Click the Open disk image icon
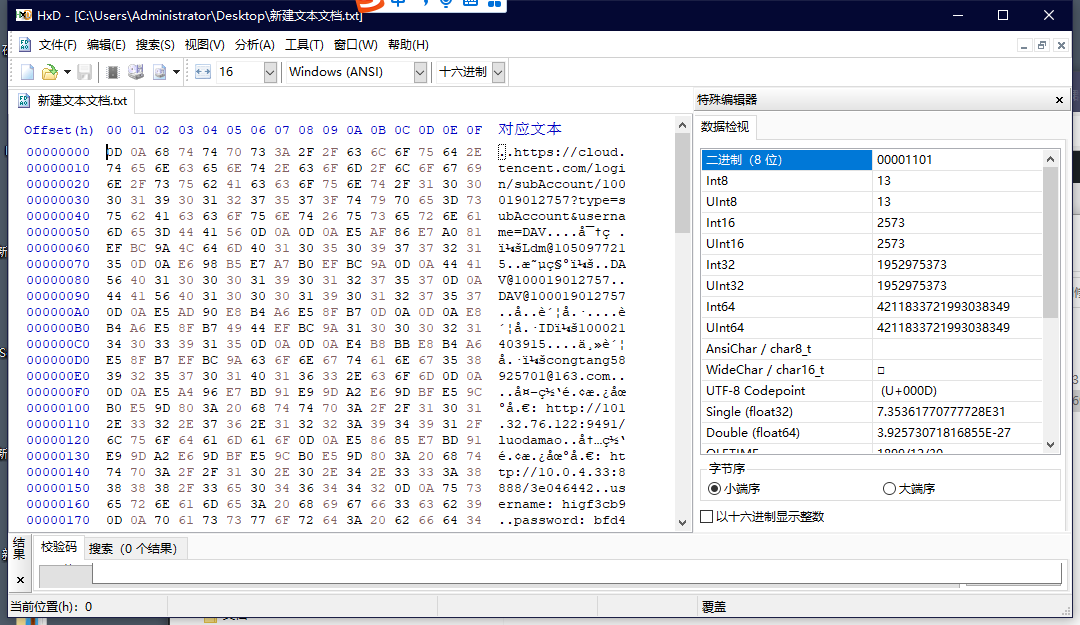1080x625 pixels. tap(159, 72)
